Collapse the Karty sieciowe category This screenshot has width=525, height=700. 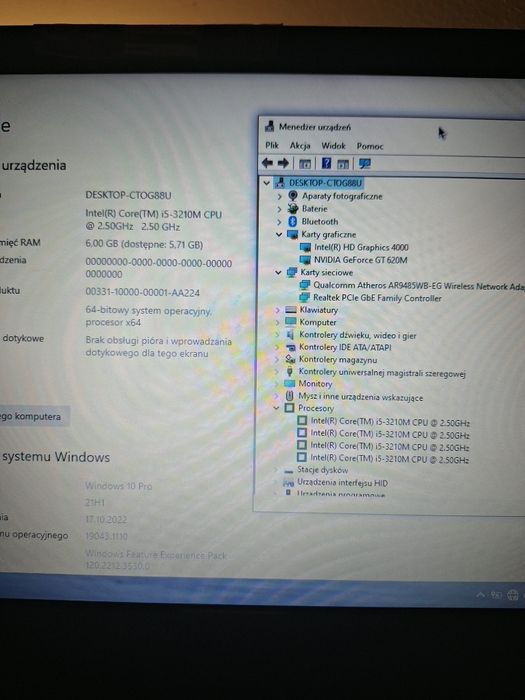pyautogui.click(x=278, y=272)
